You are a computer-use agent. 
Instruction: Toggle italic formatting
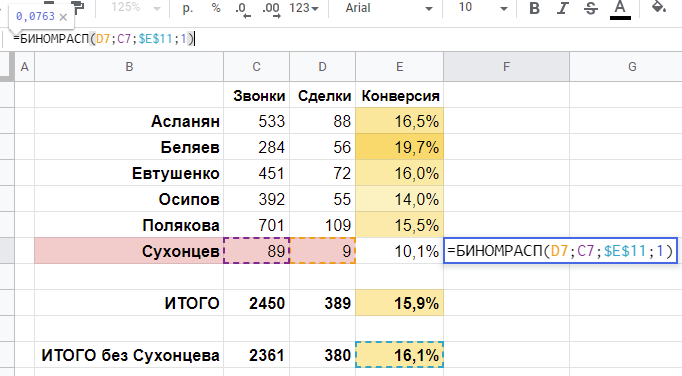(x=563, y=8)
